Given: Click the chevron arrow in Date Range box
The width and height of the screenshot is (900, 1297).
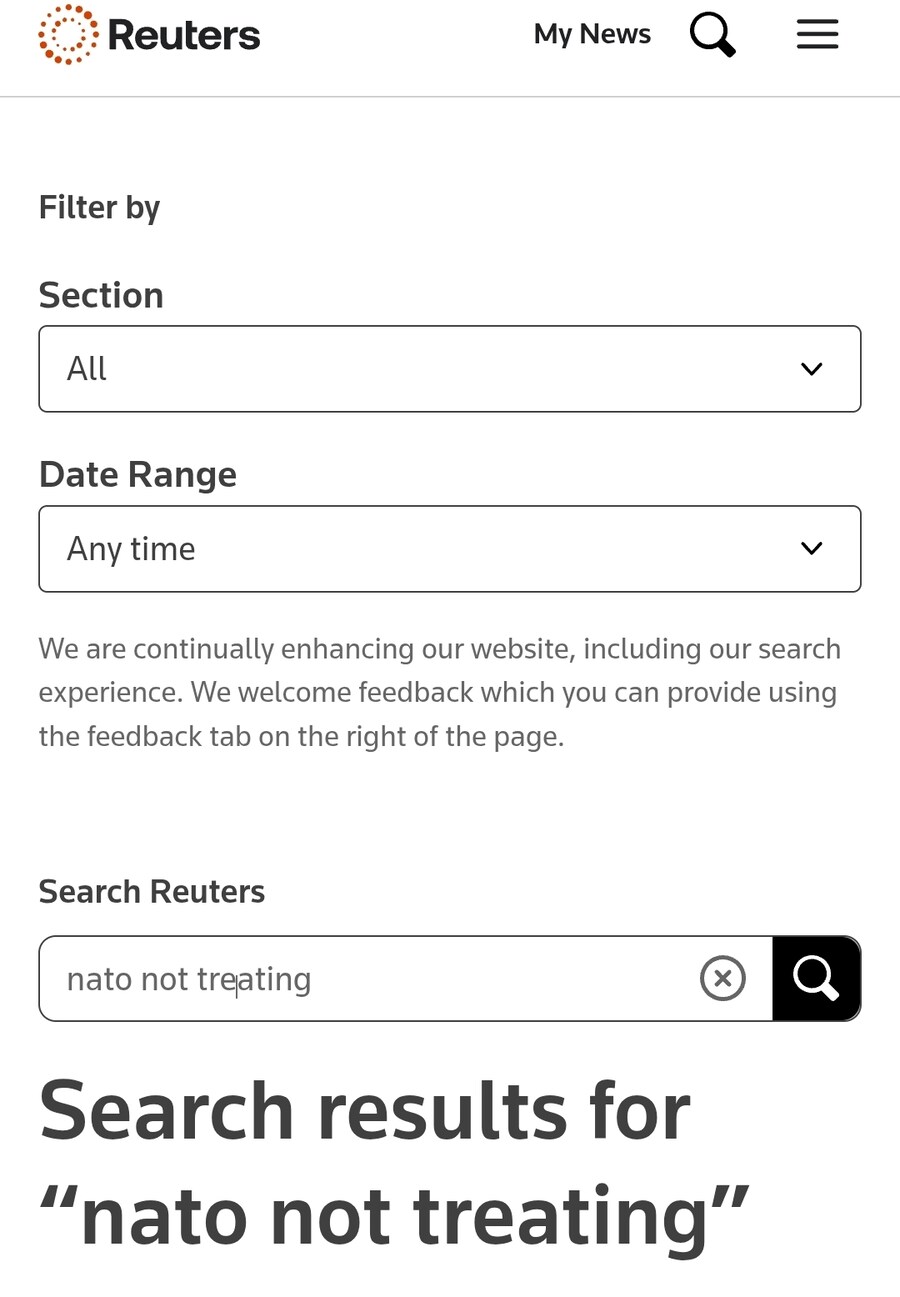Looking at the screenshot, I should click(812, 549).
